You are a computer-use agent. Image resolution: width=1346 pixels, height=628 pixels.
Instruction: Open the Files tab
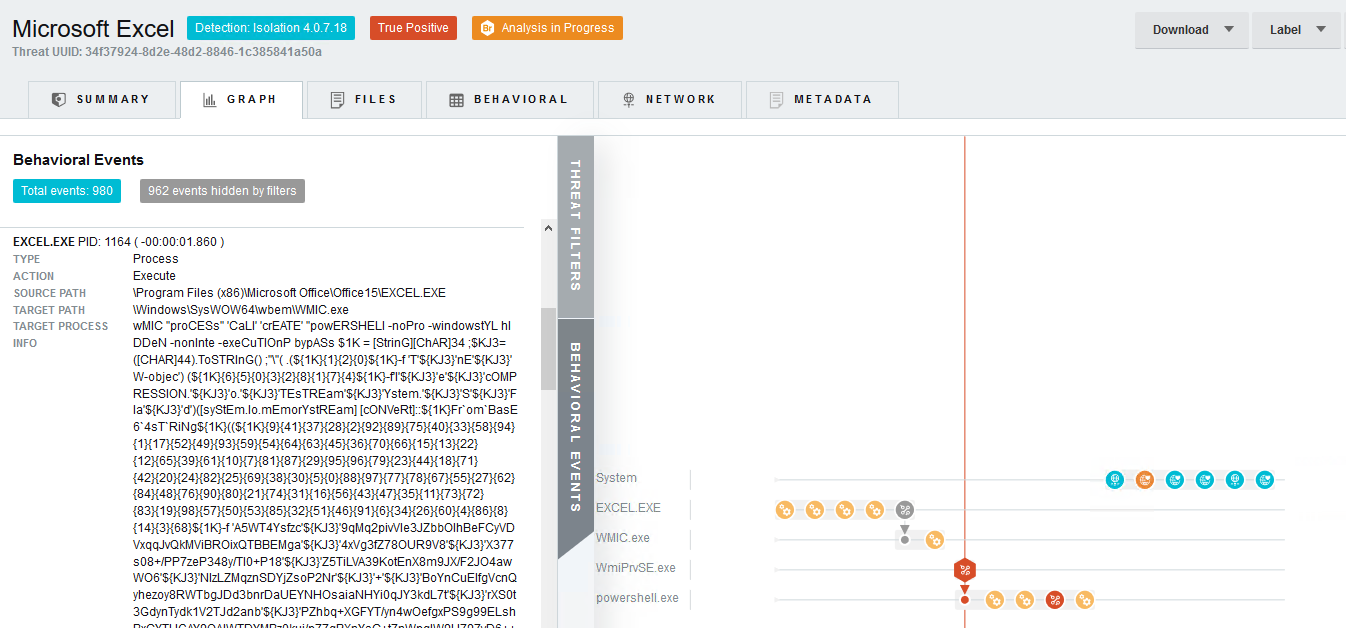click(x=364, y=100)
